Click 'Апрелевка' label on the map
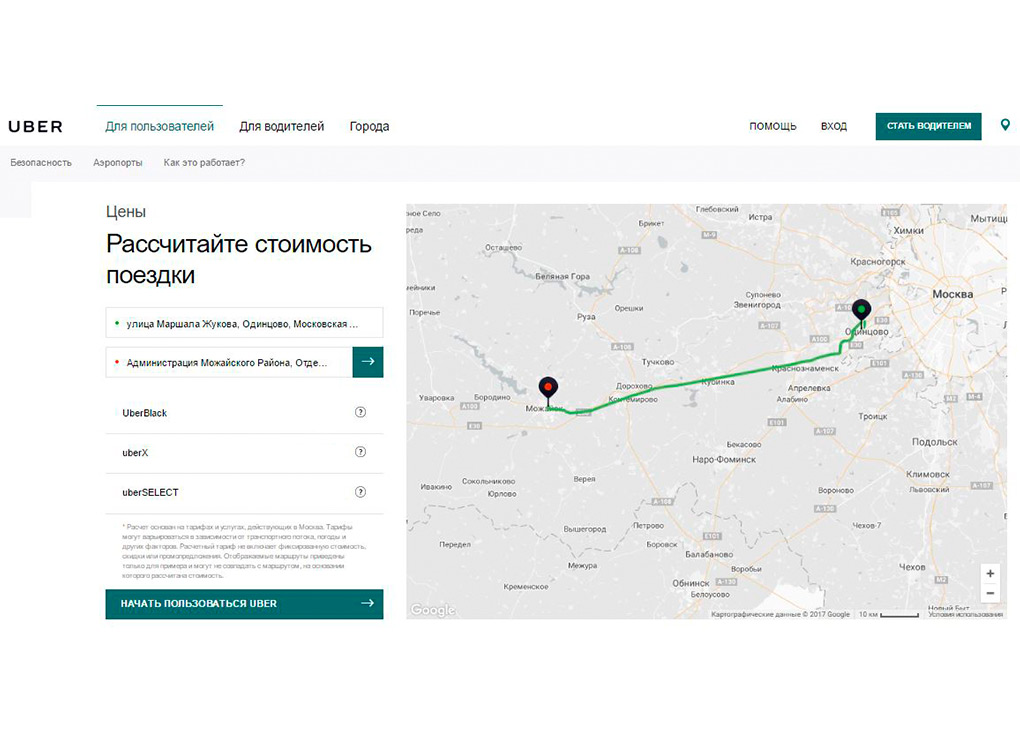Image resolution: width=1020 pixels, height=741 pixels. (809, 388)
